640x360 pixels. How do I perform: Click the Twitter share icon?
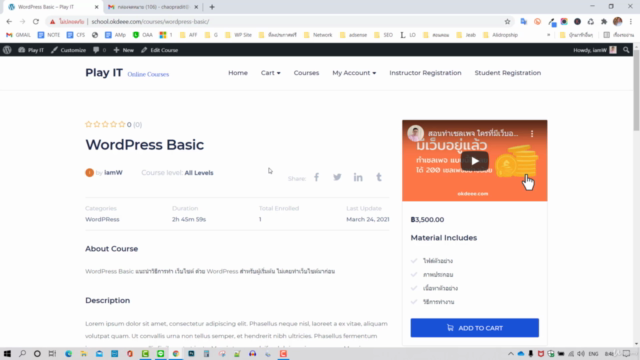click(337, 177)
